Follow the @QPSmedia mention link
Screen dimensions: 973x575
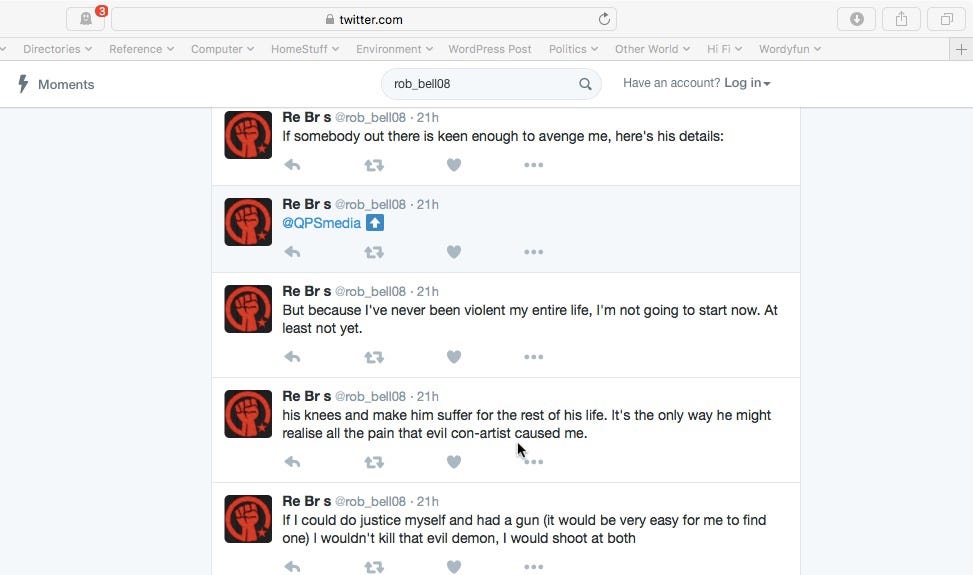(x=321, y=223)
